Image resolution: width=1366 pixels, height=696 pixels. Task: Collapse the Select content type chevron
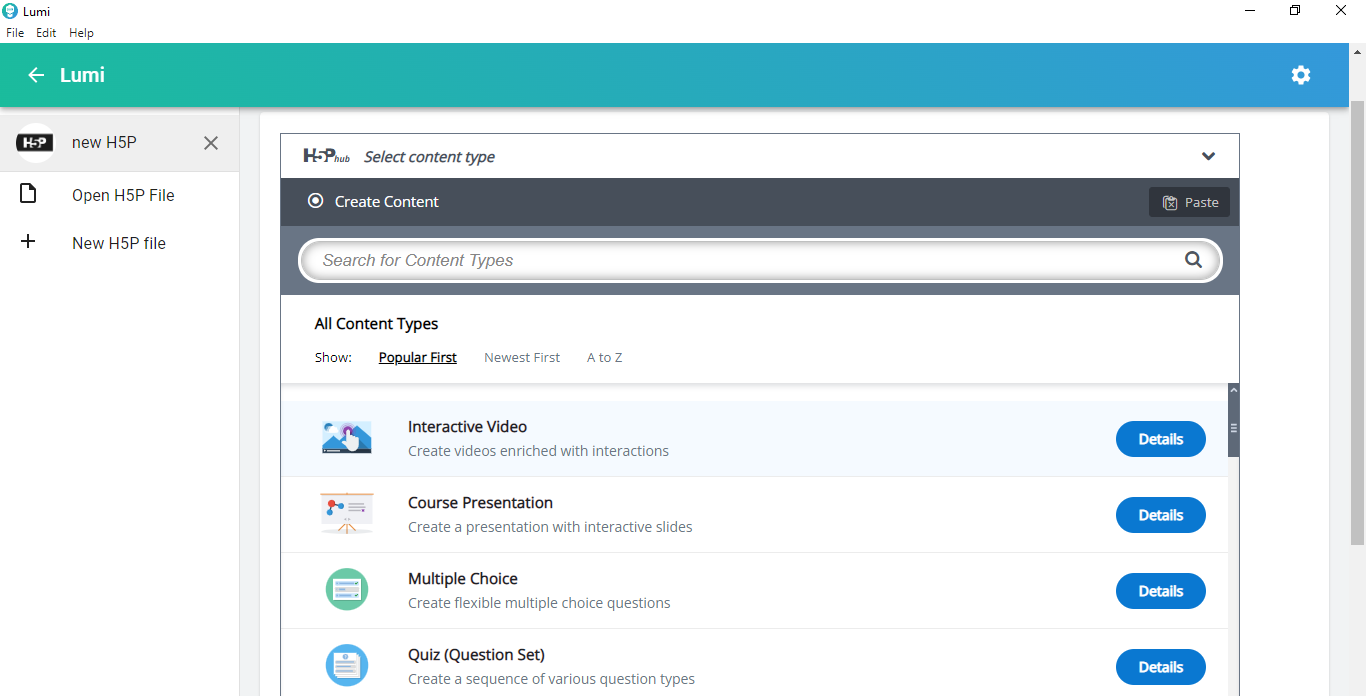pos(1208,156)
